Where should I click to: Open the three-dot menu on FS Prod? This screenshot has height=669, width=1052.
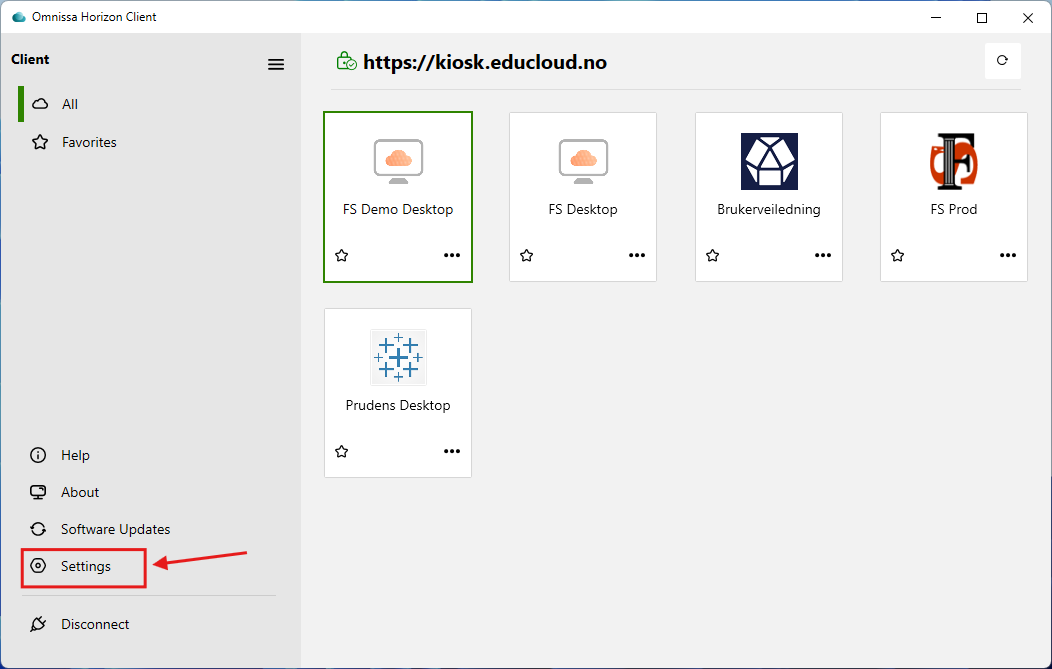click(1008, 255)
